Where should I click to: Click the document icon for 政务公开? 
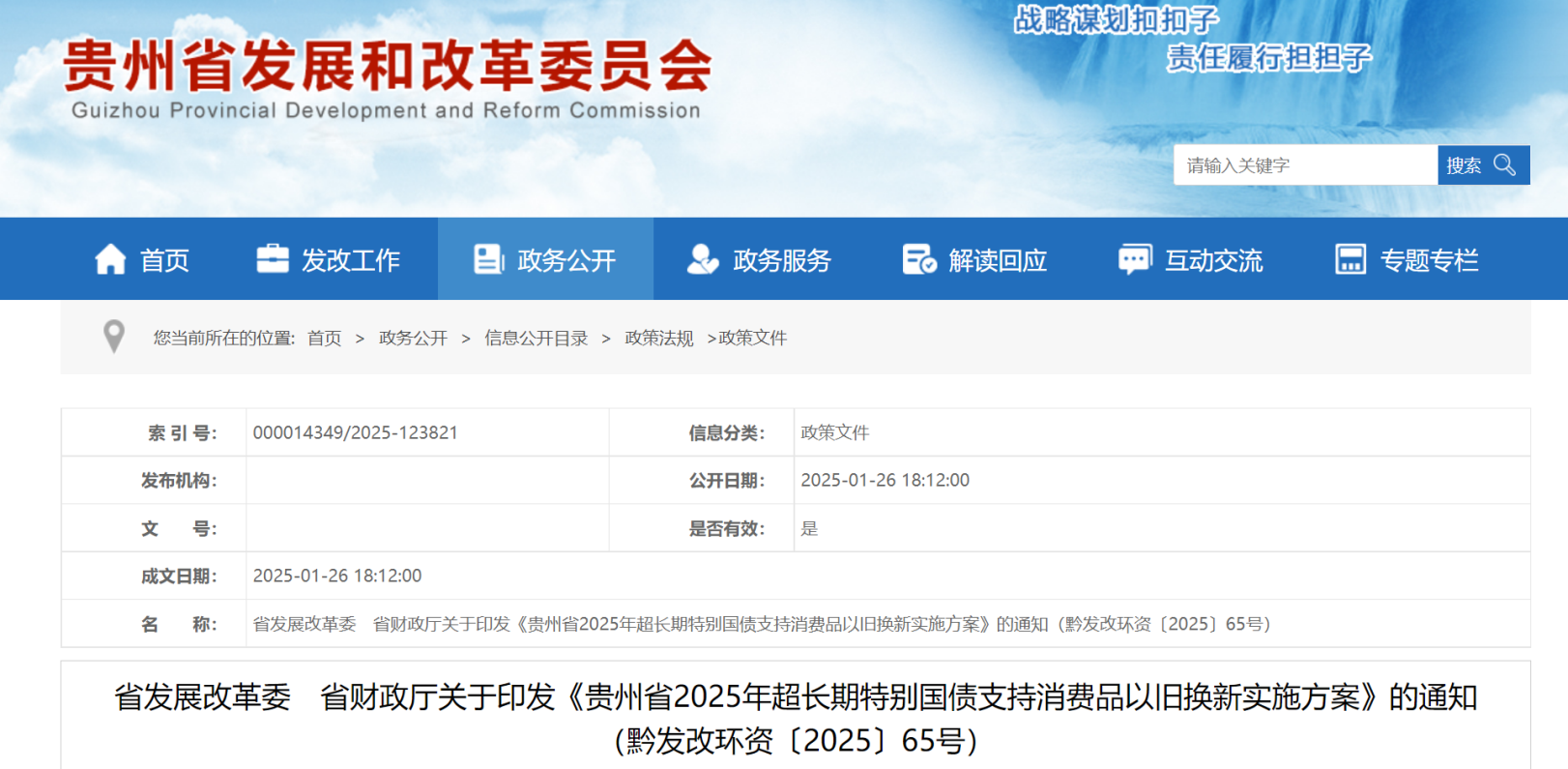[488, 259]
